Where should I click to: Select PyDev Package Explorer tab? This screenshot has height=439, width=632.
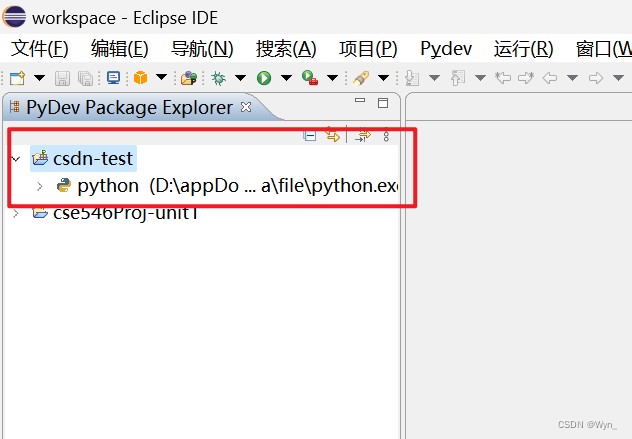[129, 108]
